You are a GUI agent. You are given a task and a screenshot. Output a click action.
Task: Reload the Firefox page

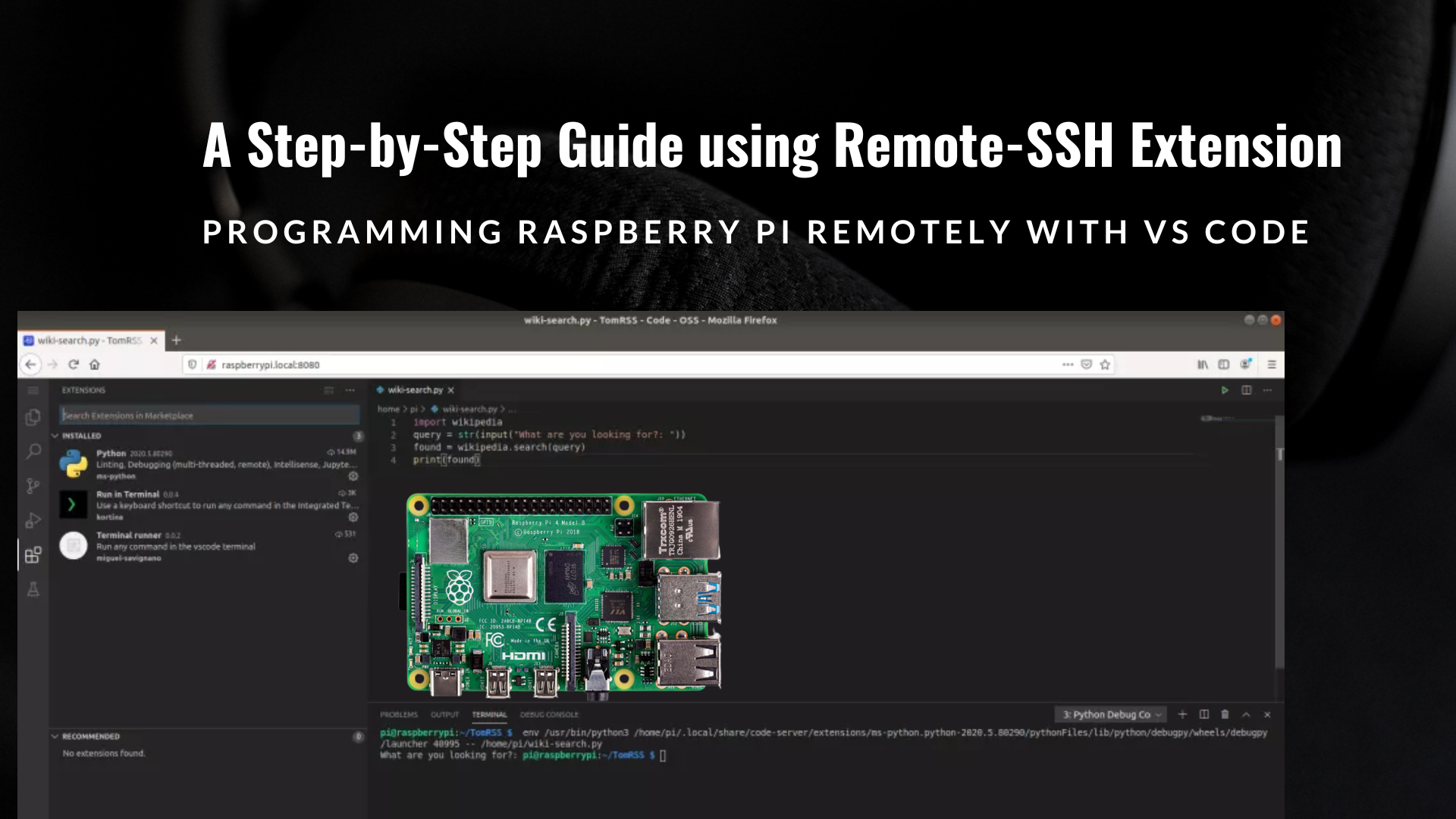pos(74,364)
